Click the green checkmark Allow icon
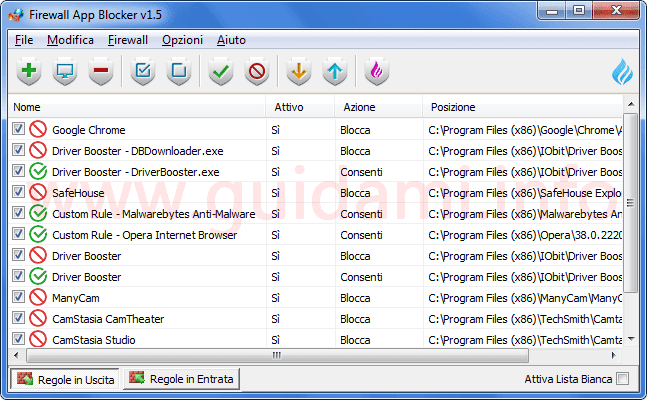Screen dimensions: 647x400 (x=221, y=71)
